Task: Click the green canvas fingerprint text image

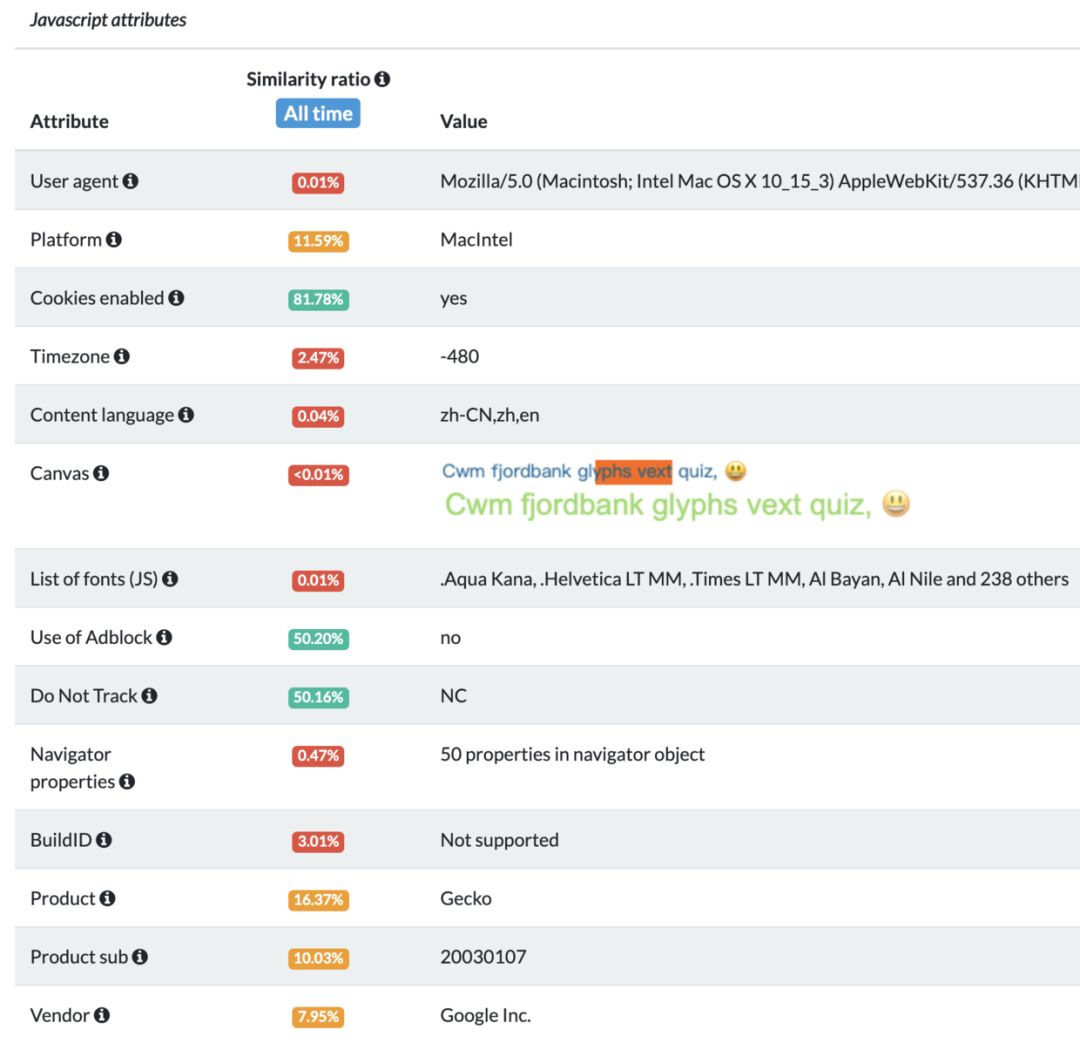Action: (x=677, y=505)
